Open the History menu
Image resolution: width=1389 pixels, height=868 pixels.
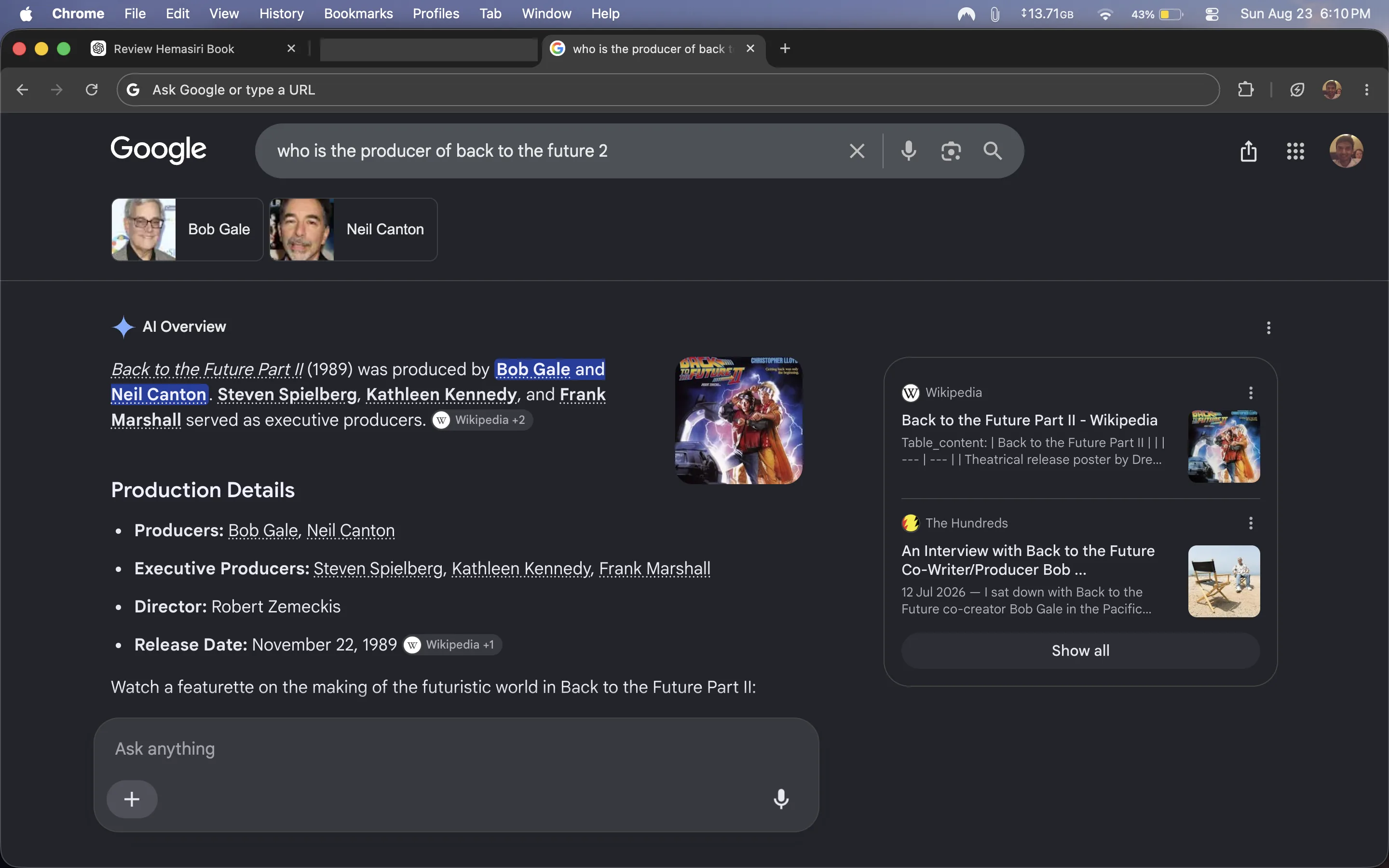pyautogui.click(x=281, y=14)
